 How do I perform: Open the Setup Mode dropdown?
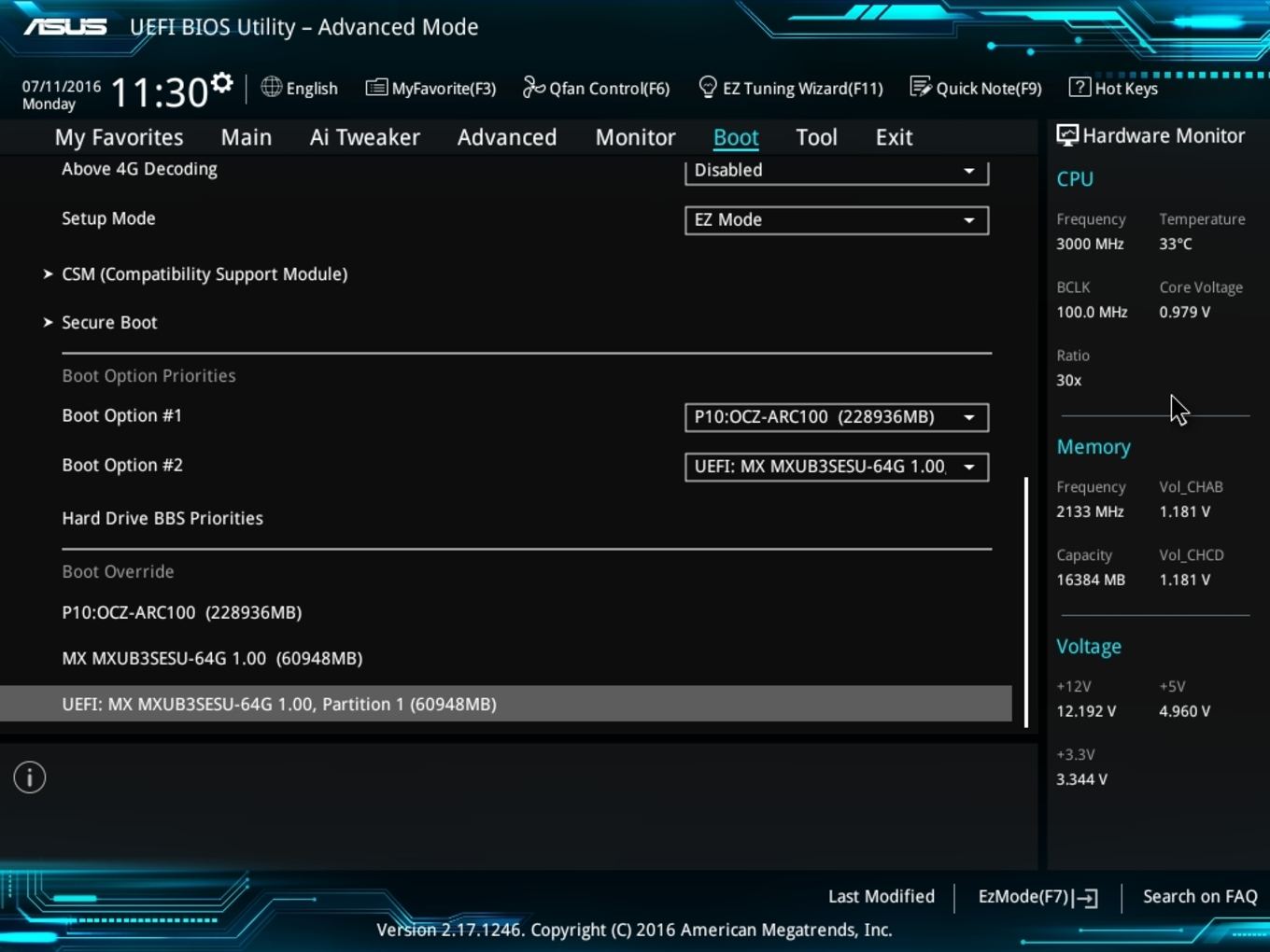(837, 220)
